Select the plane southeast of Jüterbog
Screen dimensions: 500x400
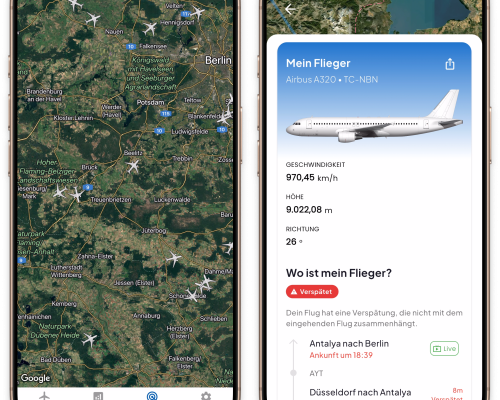point(174,258)
